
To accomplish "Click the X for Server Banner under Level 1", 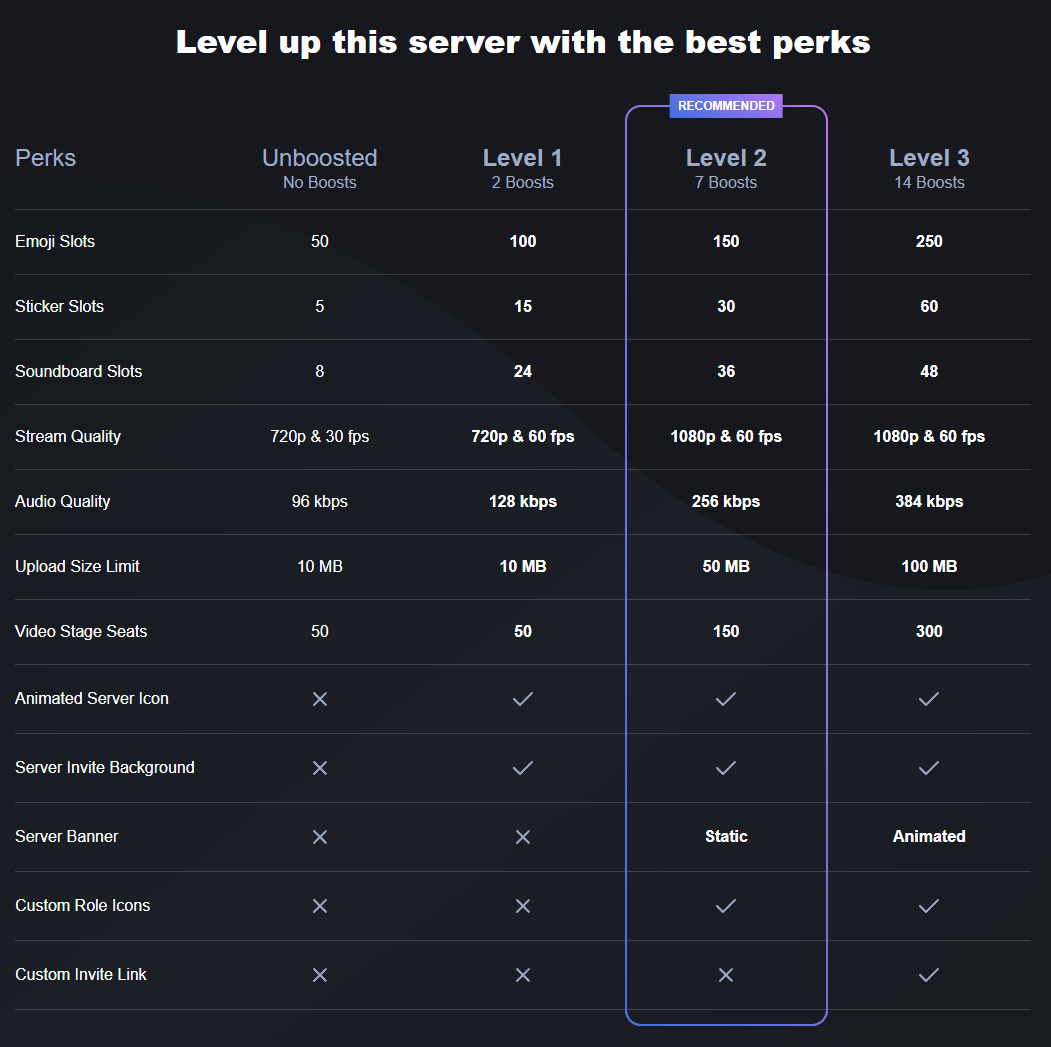I will (x=523, y=837).
